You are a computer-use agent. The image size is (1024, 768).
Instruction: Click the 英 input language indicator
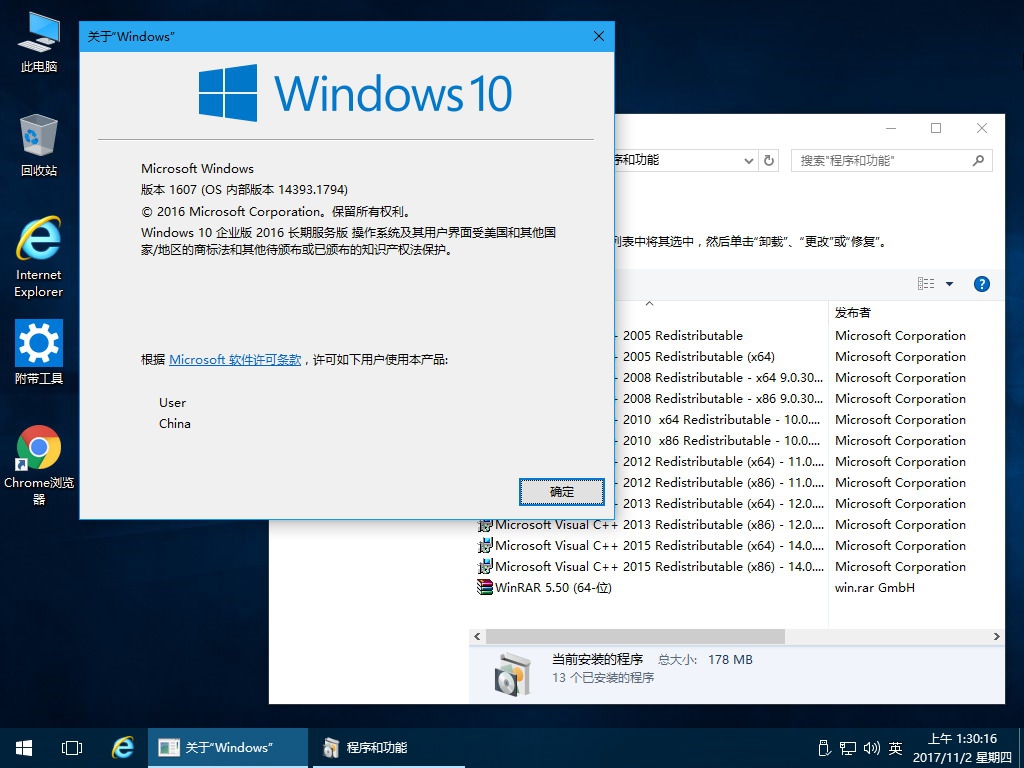pyautogui.click(x=895, y=748)
